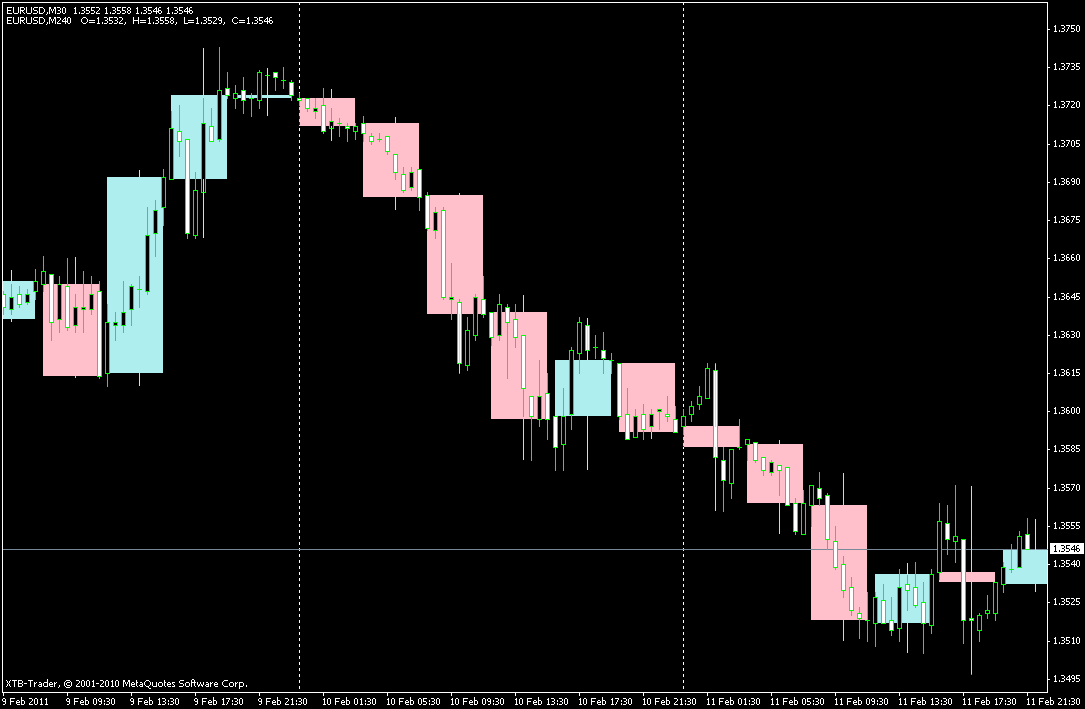Click the EURUSD,M240 OHLC info line
Image resolution: width=1085 pixels, height=709 pixels.
coord(139,21)
